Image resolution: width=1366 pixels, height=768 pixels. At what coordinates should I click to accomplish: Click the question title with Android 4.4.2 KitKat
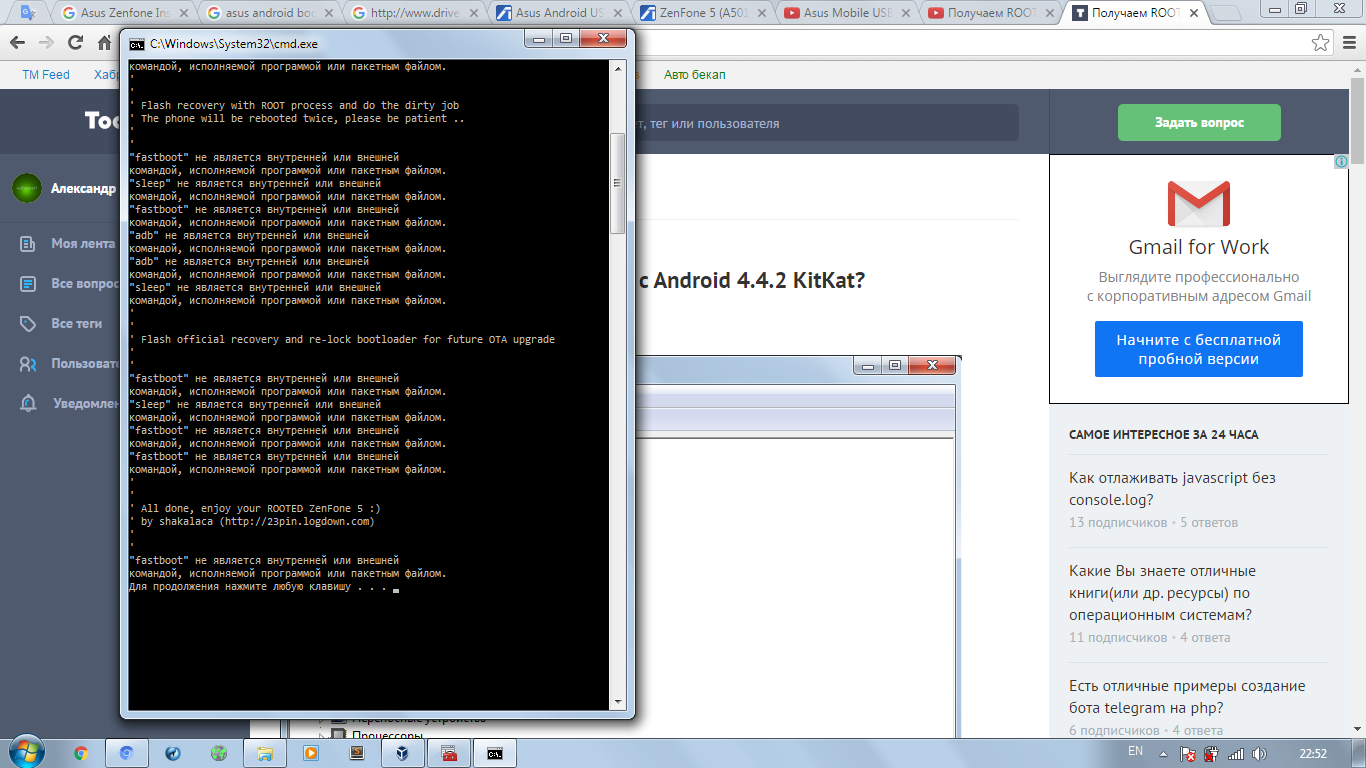[x=751, y=281]
